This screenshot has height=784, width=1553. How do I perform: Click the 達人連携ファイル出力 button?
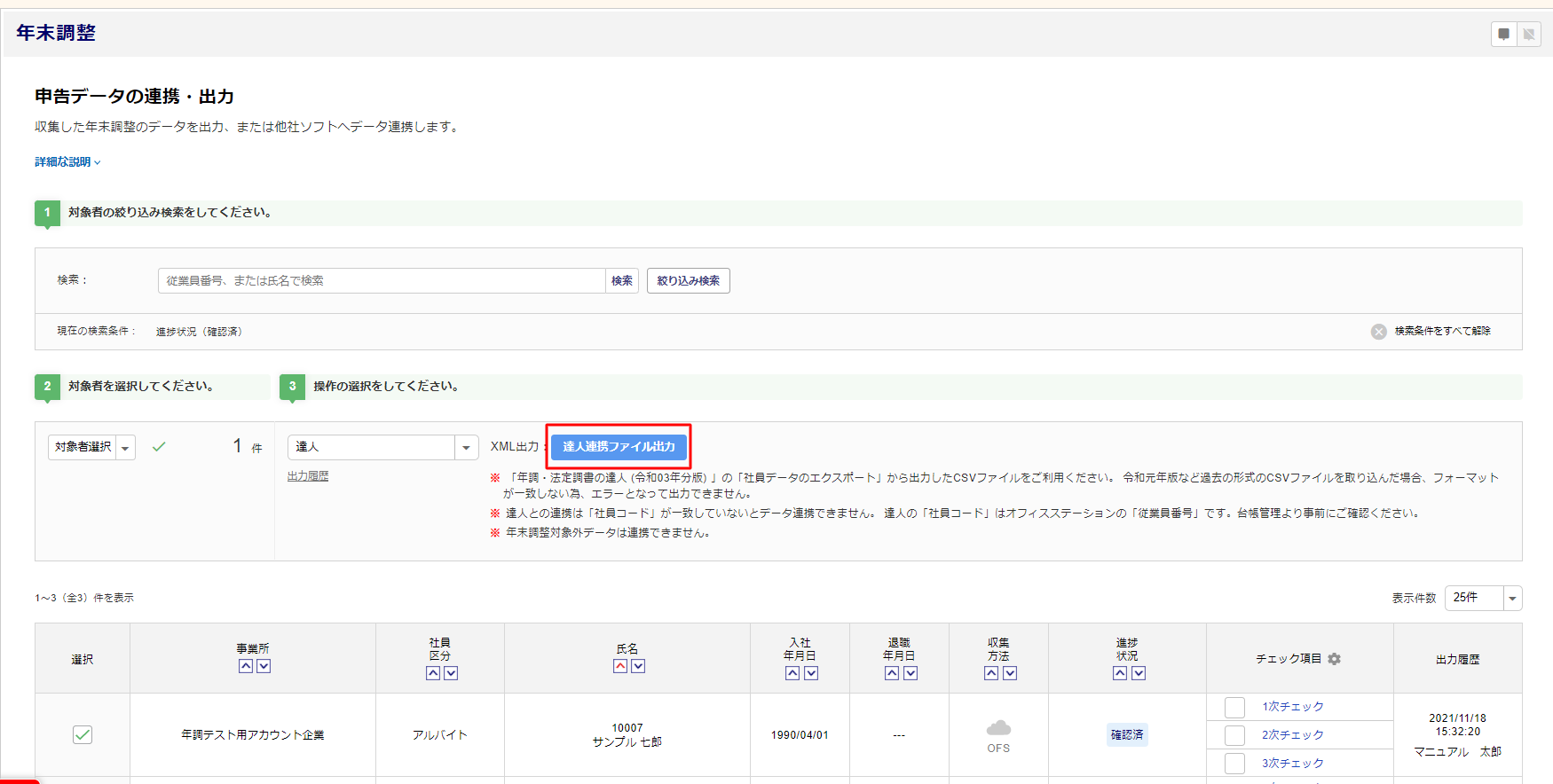pos(619,447)
